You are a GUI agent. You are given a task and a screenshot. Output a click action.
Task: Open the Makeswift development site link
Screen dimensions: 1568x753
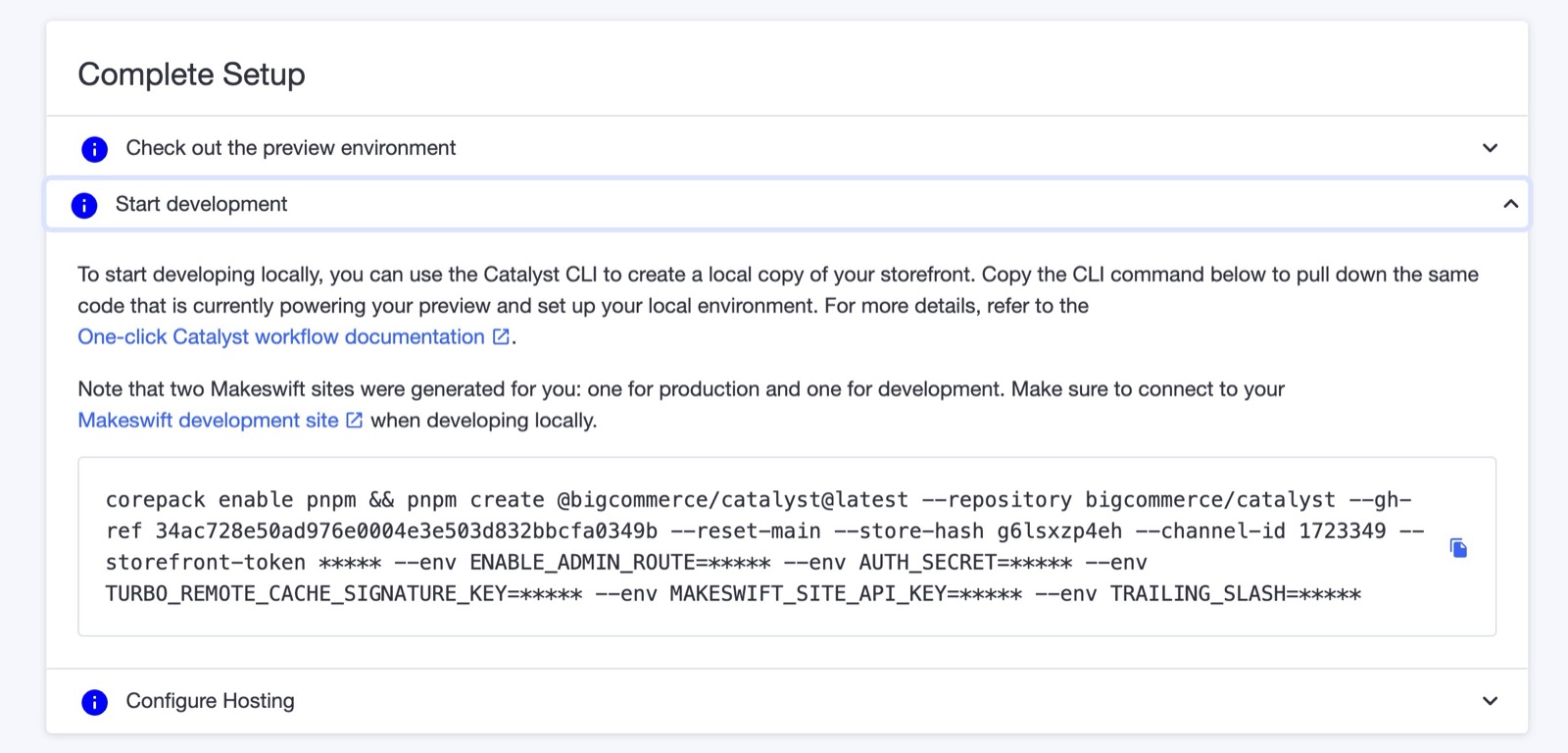(x=208, y=421)
